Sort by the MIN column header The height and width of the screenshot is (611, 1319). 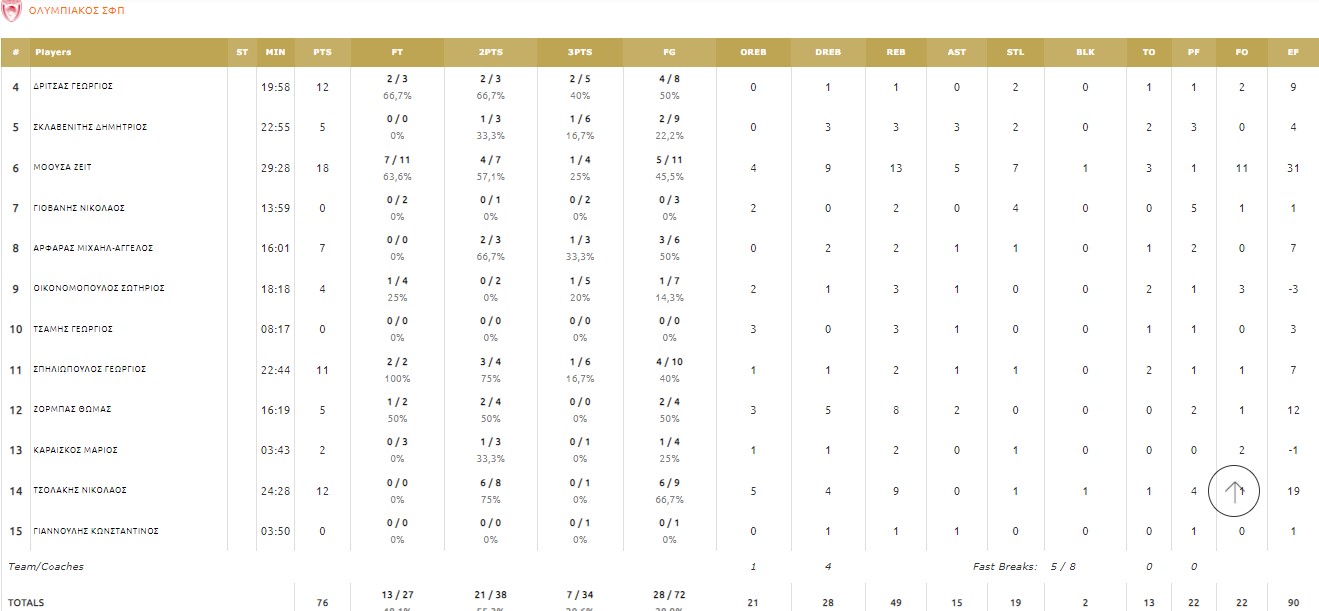(275, 52)
